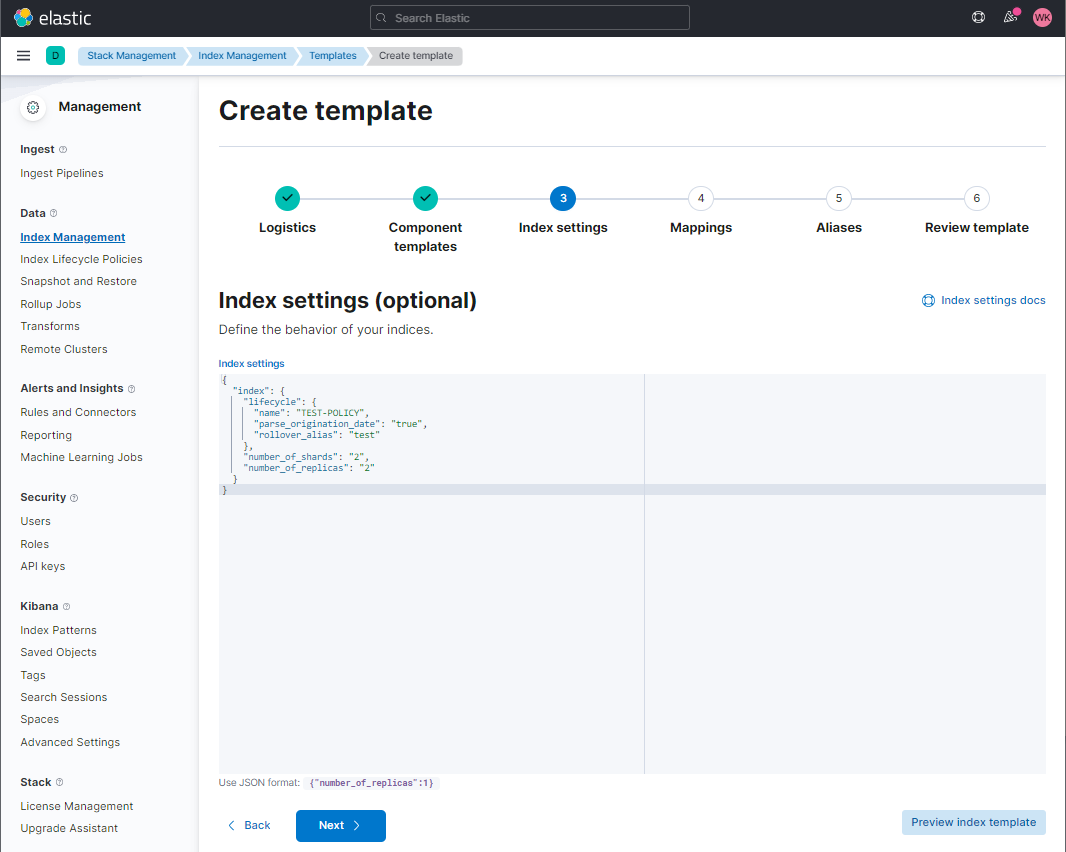Go to completed Logistics step
The image size is (1066, 852).
tap(287, 198)
